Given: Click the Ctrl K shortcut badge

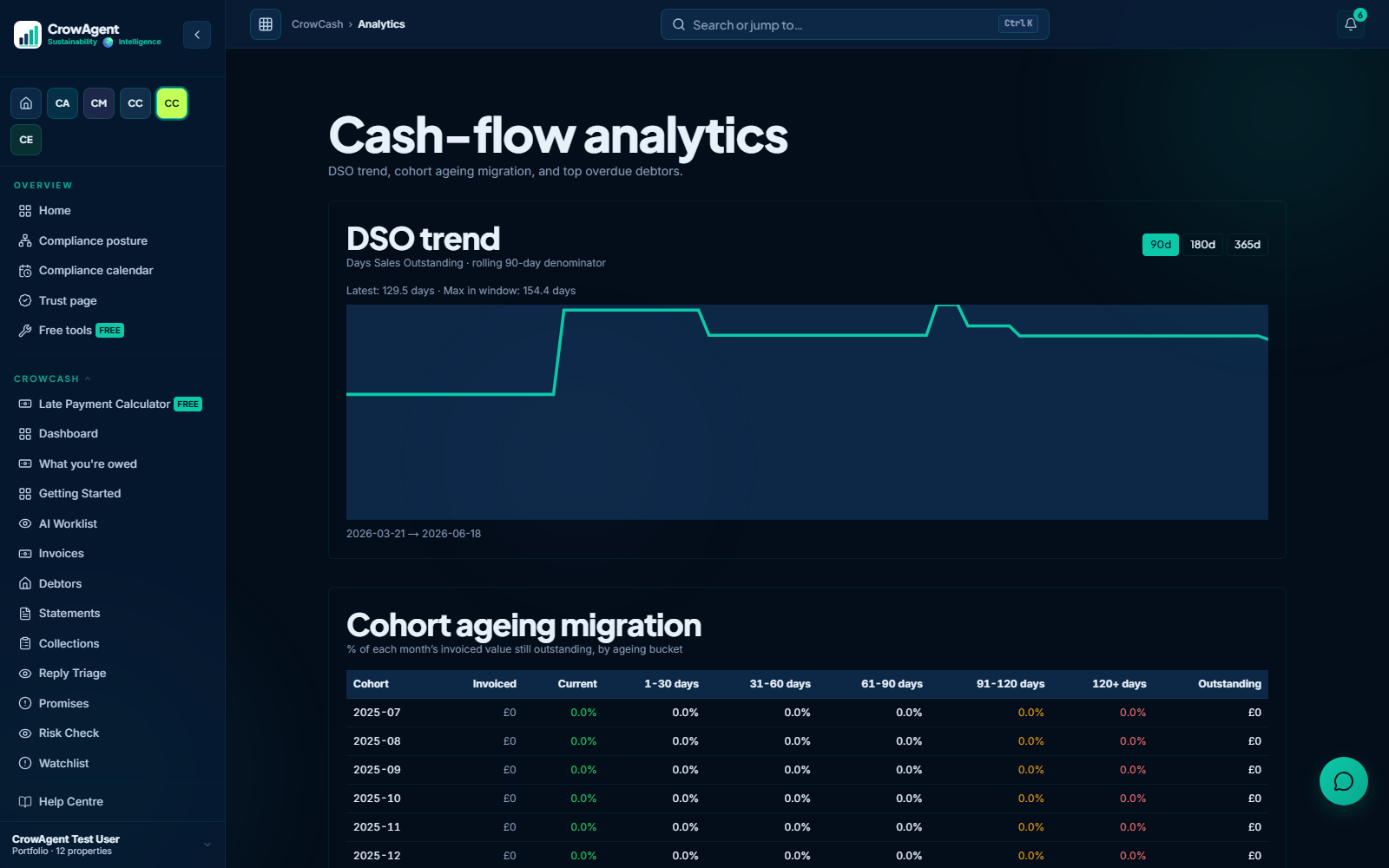Looking at the screenshot, I should click(1018, 24).
